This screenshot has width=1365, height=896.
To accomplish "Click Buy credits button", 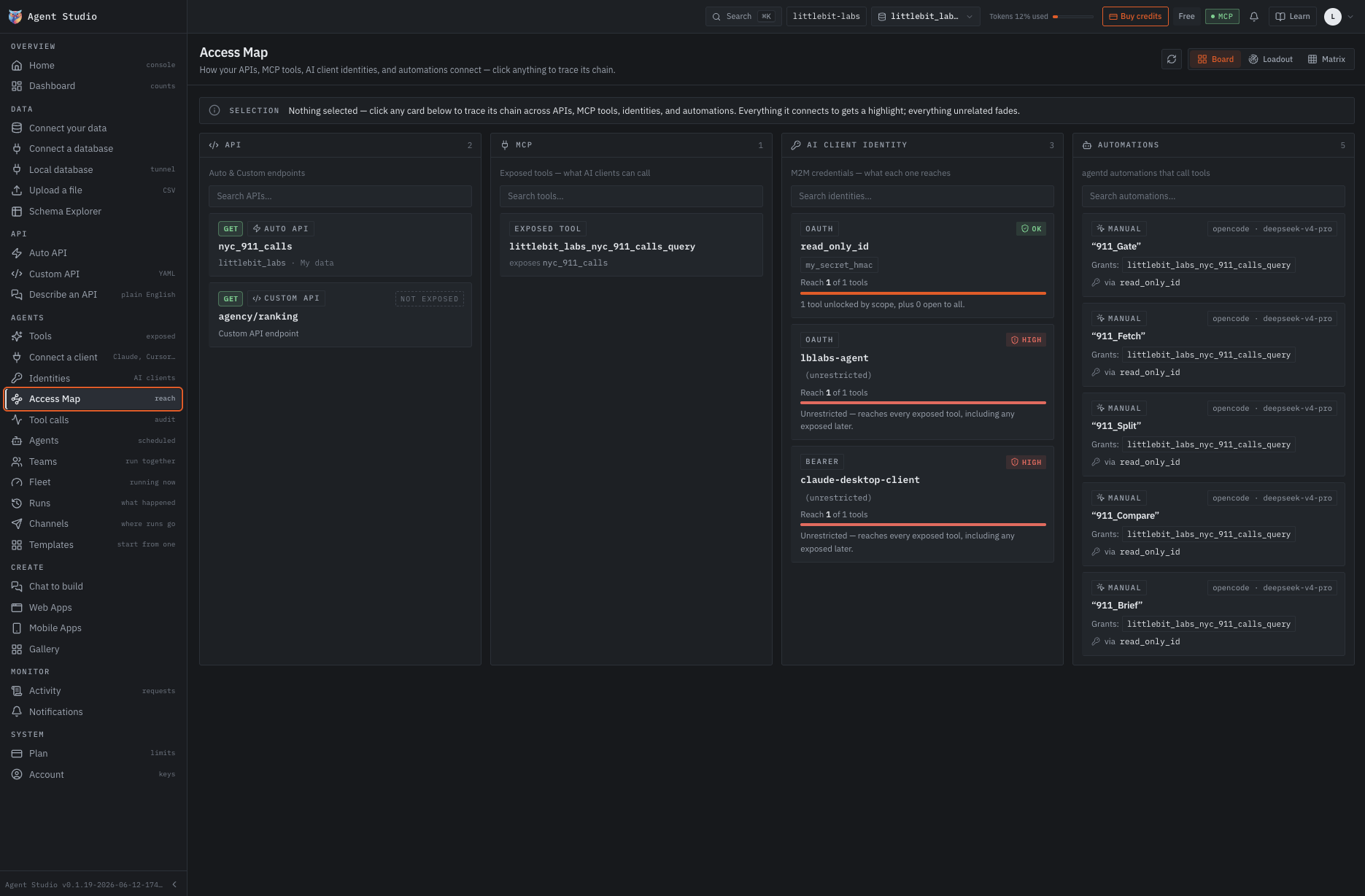I will 1135,16.
